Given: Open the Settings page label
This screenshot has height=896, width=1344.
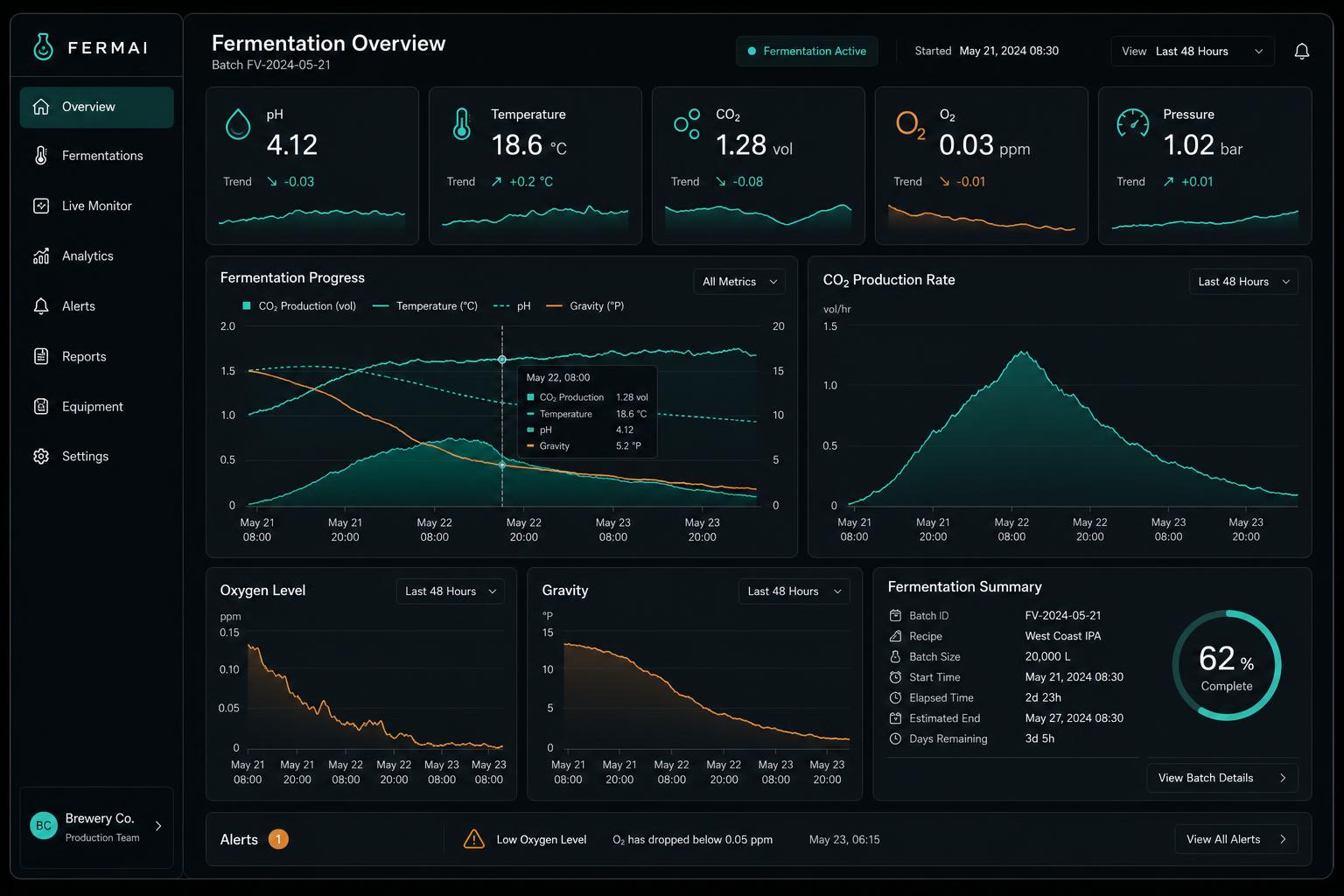Looking at the screenshot, I should 85,456.
